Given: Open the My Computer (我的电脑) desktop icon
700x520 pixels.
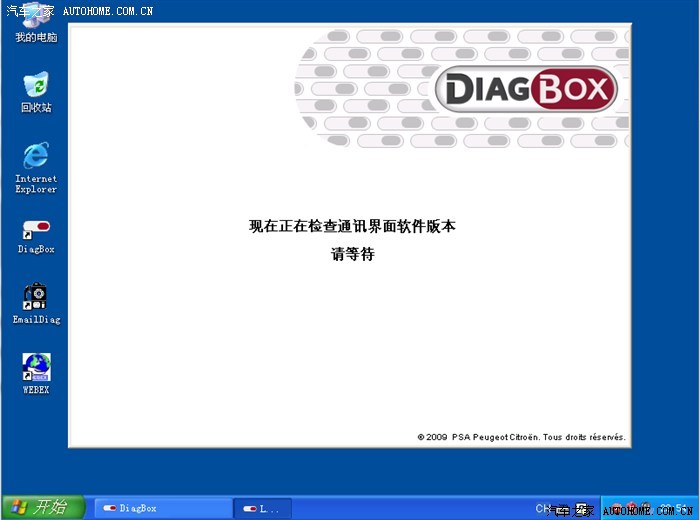Looking at the screenshot, I should [35, 25].
